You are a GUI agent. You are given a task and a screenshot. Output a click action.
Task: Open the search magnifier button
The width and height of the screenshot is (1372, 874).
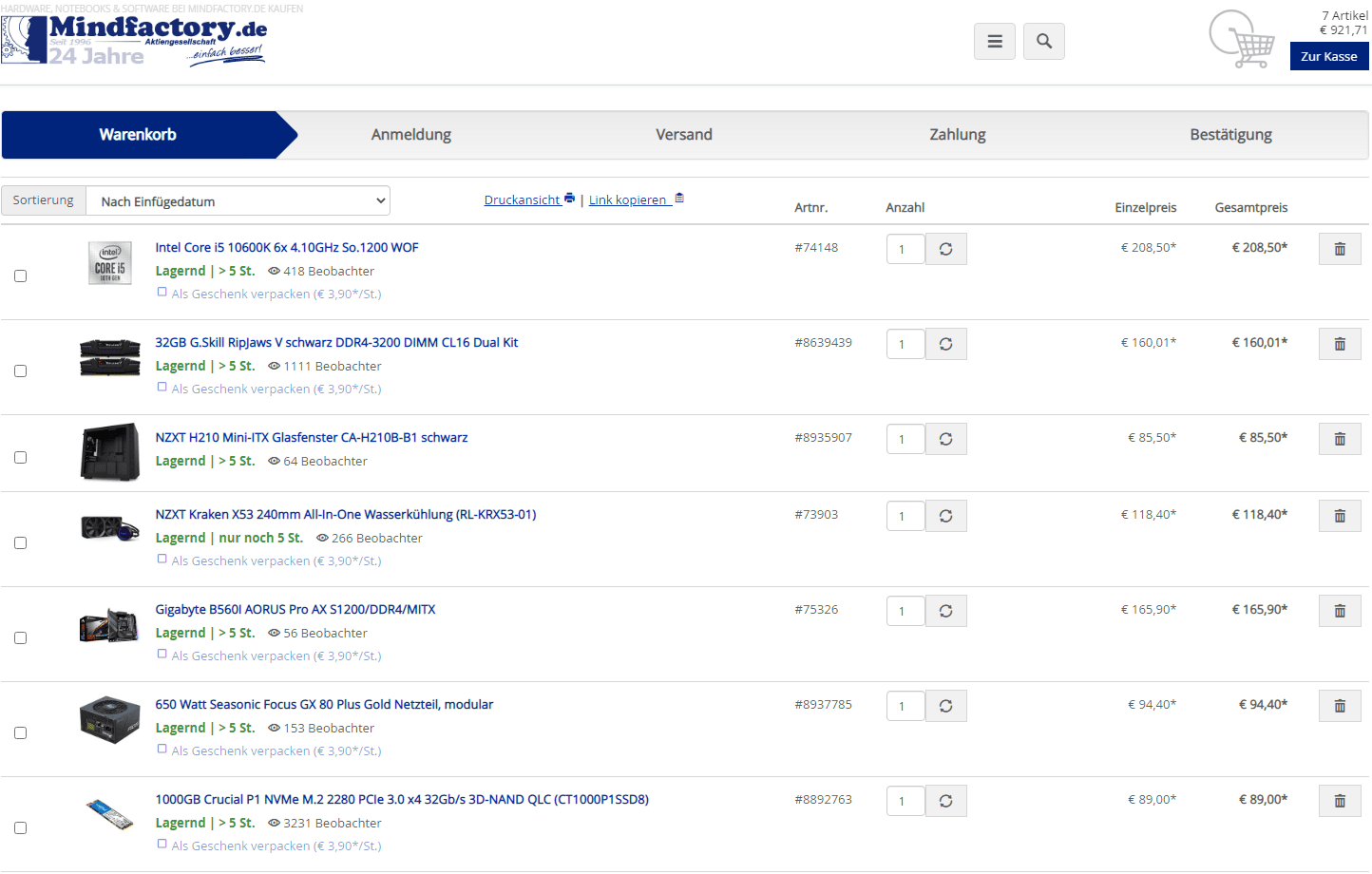coord(1044,41)
